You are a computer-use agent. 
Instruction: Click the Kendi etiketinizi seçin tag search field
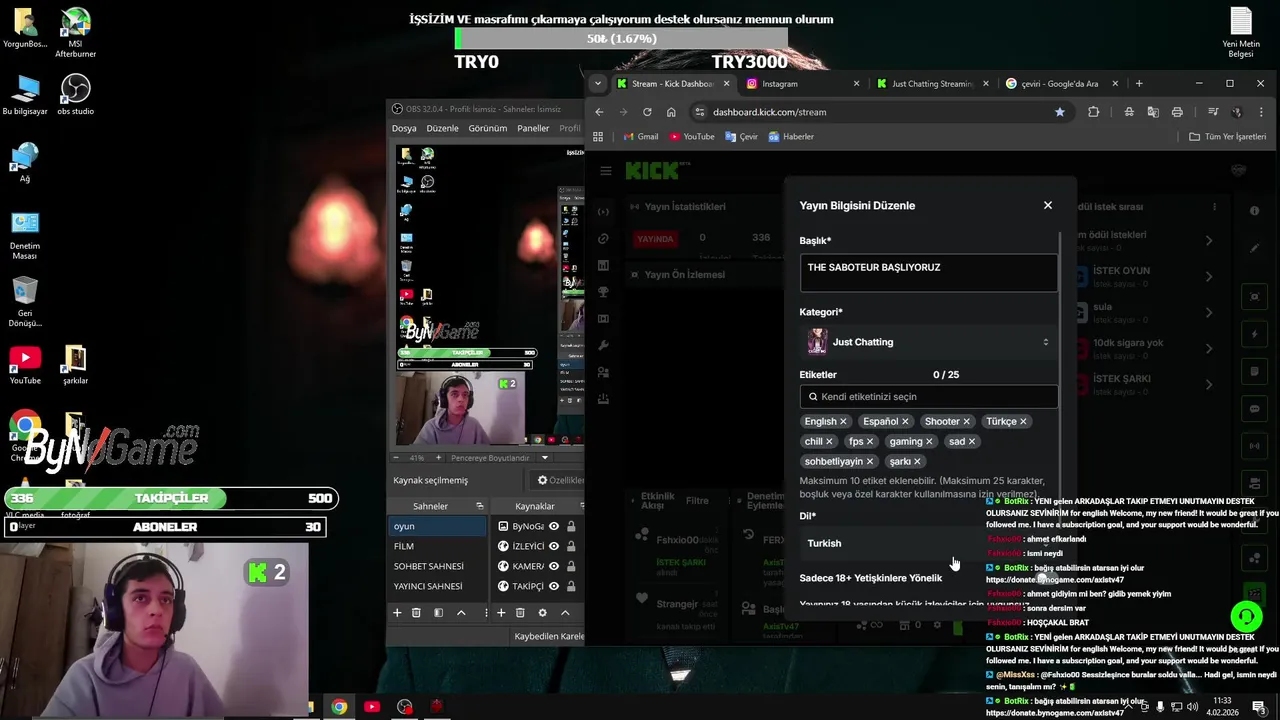(928, 397)
